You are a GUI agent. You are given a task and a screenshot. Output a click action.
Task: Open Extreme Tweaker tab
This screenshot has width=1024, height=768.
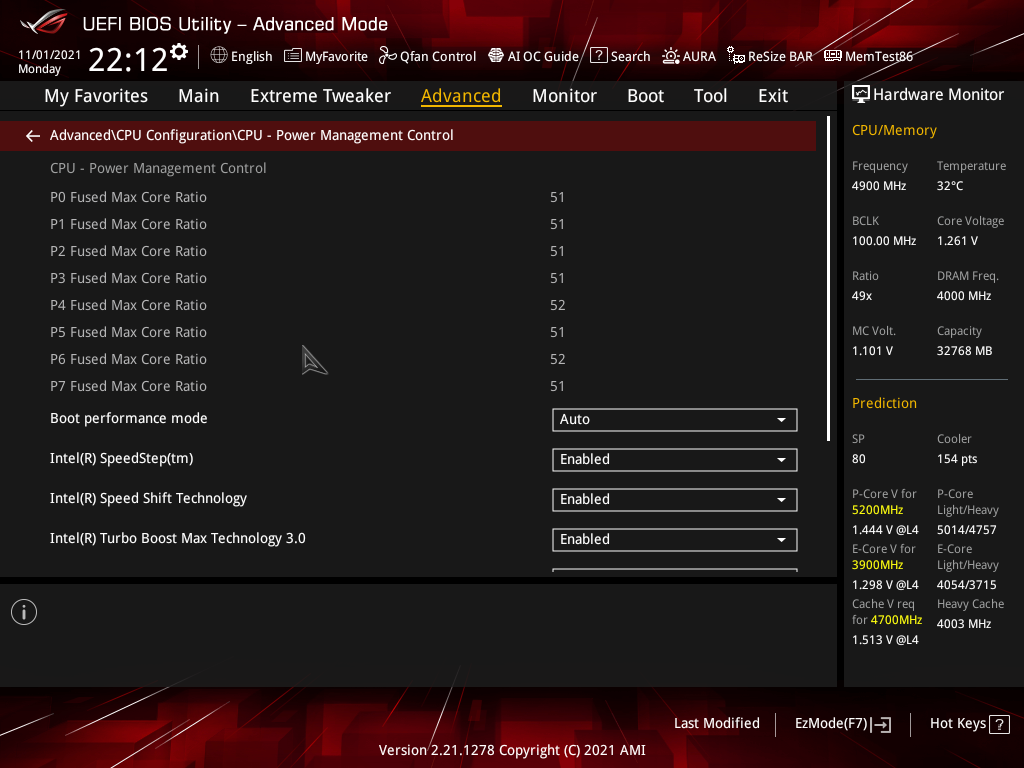click(x=320, y=96)
